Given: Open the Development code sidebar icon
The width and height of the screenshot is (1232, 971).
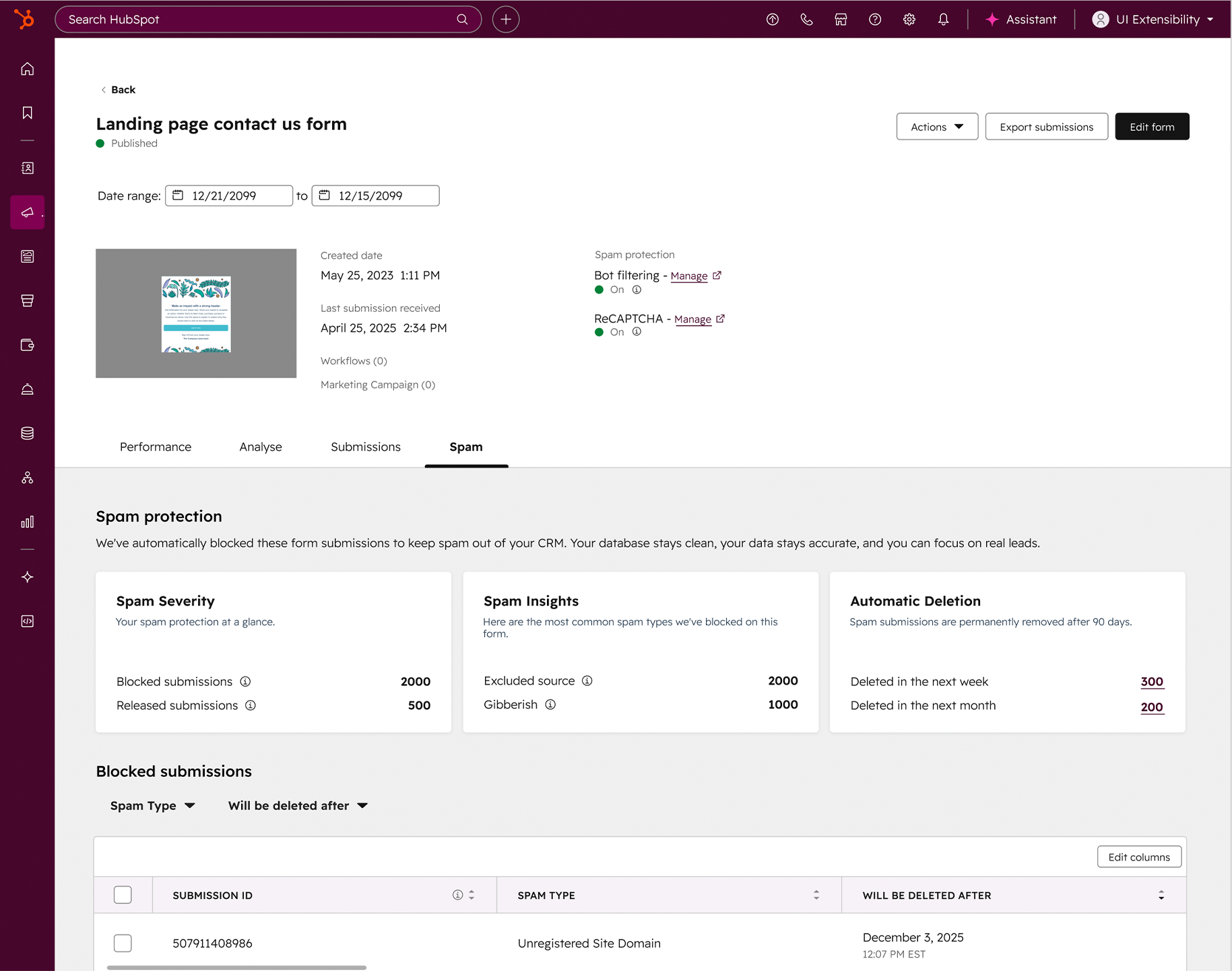Looking at the screenshot, I should (x=28, y=621).
